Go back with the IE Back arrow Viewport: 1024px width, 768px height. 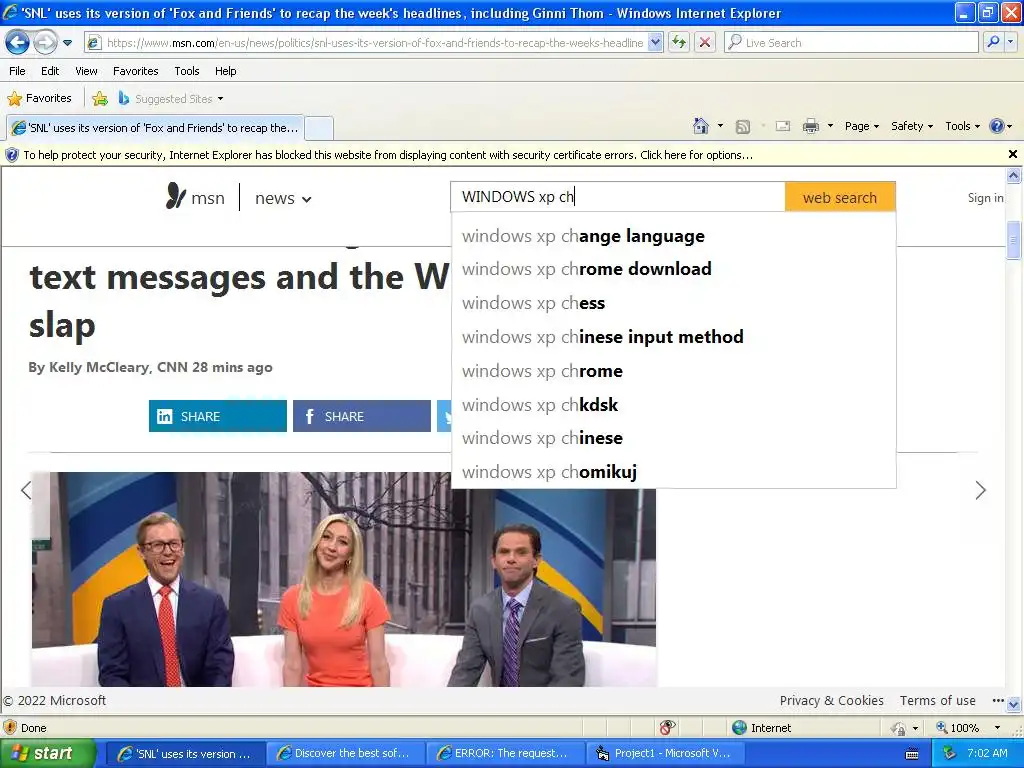click(x=18, y=42)
